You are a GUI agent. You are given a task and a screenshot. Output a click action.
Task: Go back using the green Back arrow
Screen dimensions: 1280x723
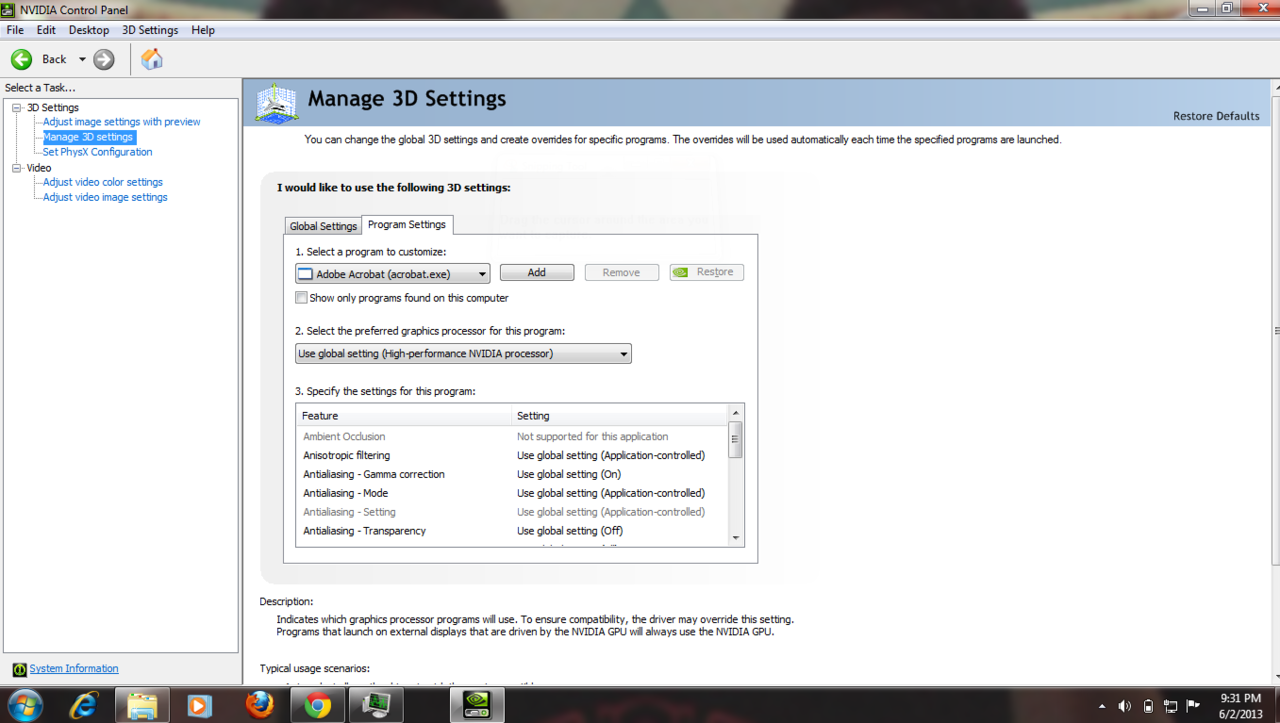[x=21, y=60]
